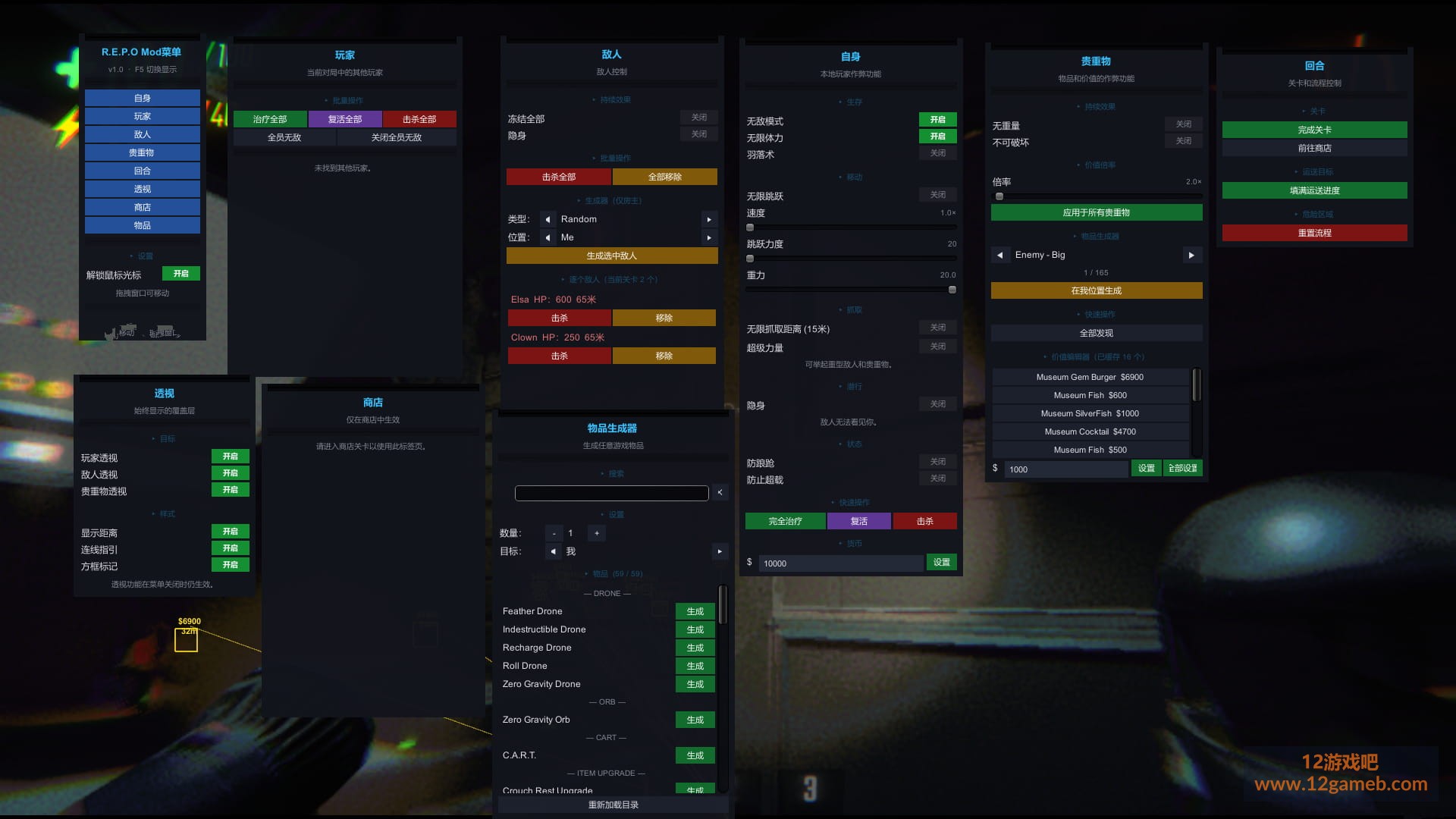Select previous enemy type with left arrow
This screenshot has width=1456, height=819.
click(548, 219)
